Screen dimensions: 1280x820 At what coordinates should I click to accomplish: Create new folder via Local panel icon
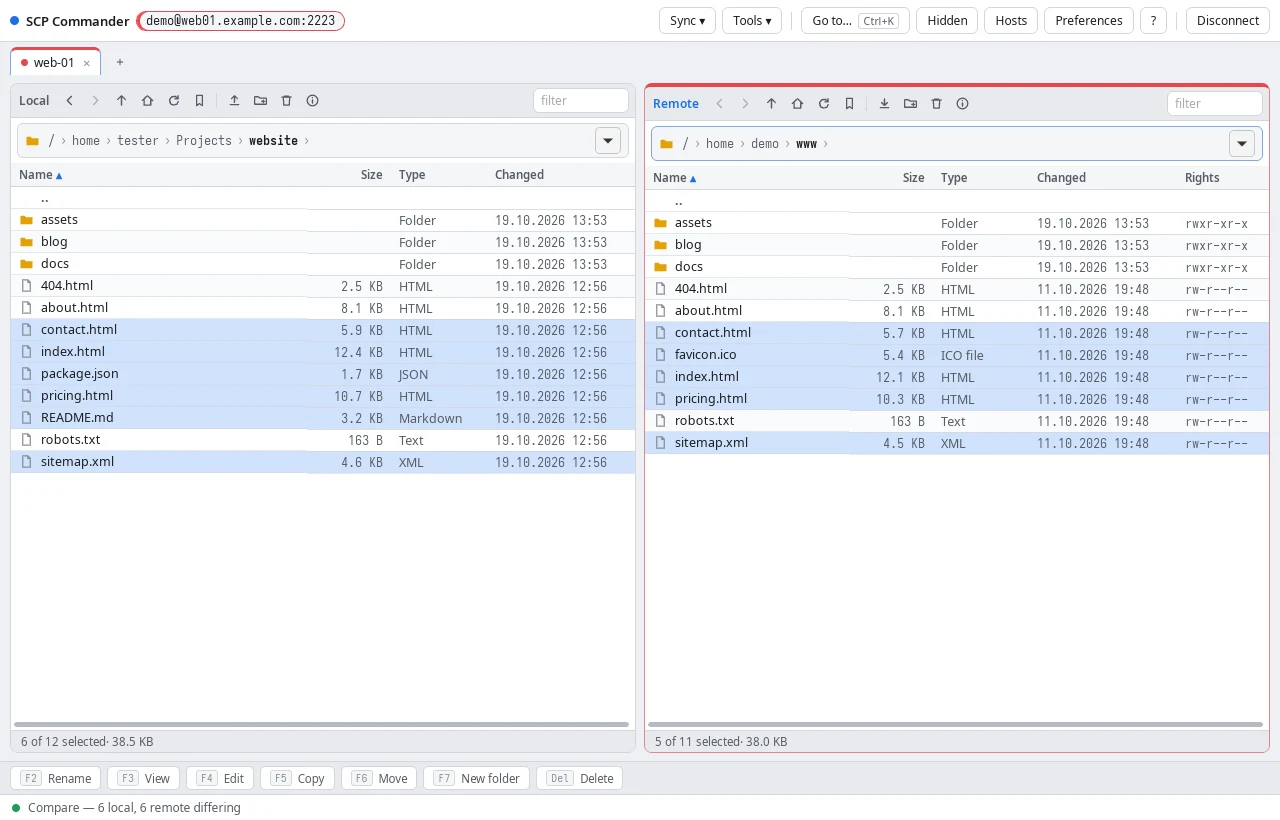(x=261, y=100)
